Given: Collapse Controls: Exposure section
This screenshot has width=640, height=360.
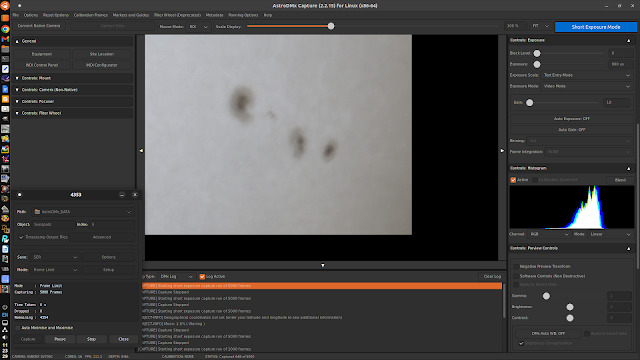Looking at the screenshot, I should pyautogui.click(x=628, y=40).
